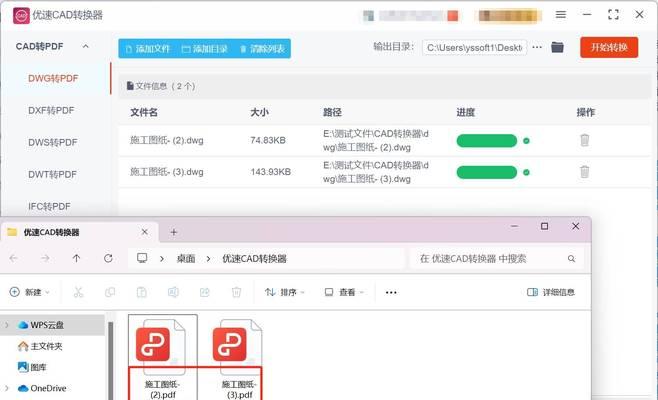Select 主文件夹 in navigation pane
Screen dimensions: 658x400
[x=40, y=346]
